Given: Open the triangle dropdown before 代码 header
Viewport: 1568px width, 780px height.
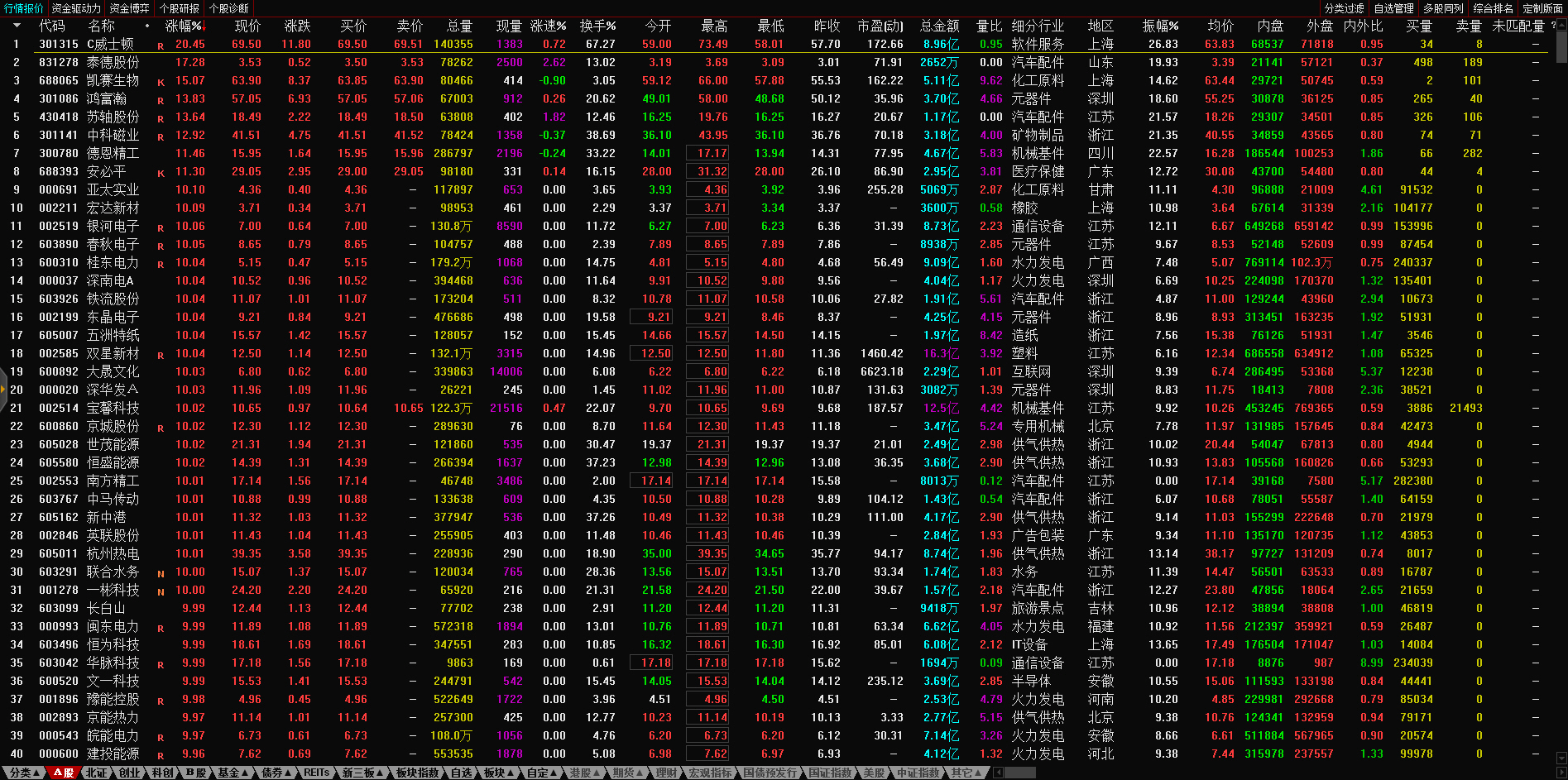Looking at the screenshot, I should 17,26.
